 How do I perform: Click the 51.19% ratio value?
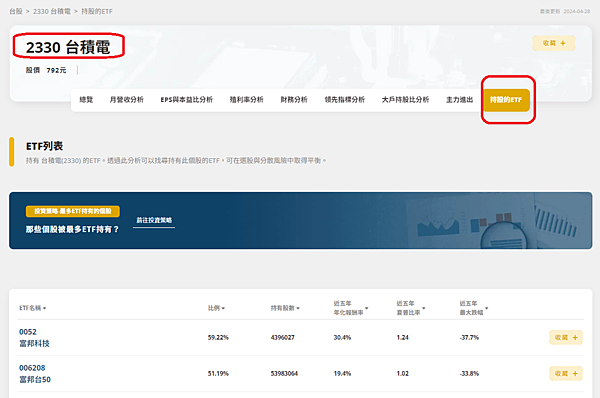click(x=218, y=374)
